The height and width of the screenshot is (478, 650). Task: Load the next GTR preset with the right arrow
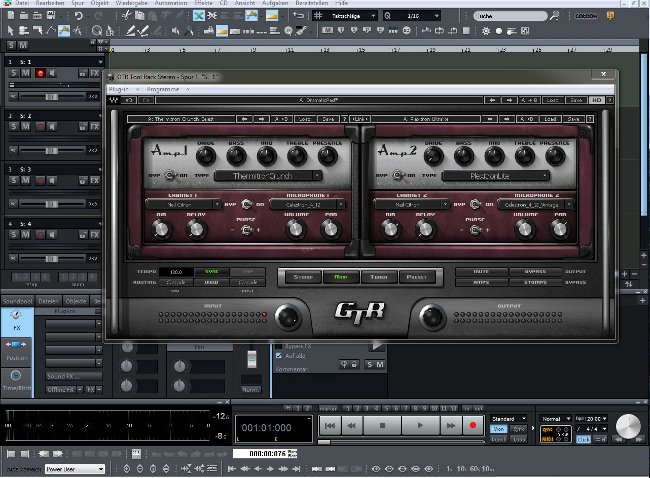[x=509, y=100]
